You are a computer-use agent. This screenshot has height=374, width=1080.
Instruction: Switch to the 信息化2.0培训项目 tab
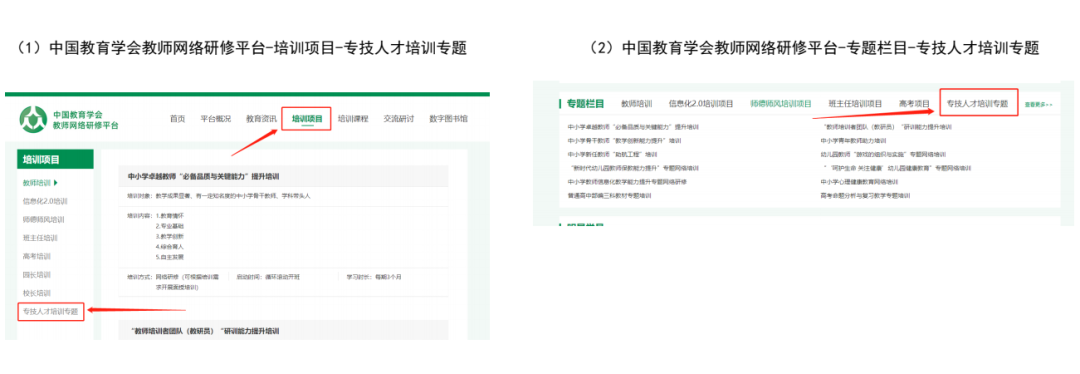tap(700, 104)
